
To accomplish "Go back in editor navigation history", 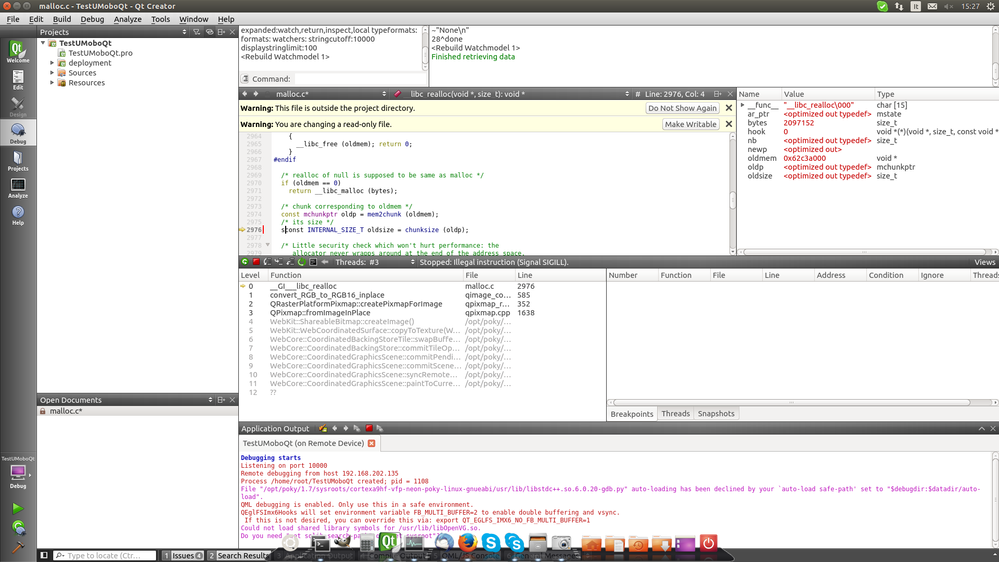I will (x=245, y=94).
